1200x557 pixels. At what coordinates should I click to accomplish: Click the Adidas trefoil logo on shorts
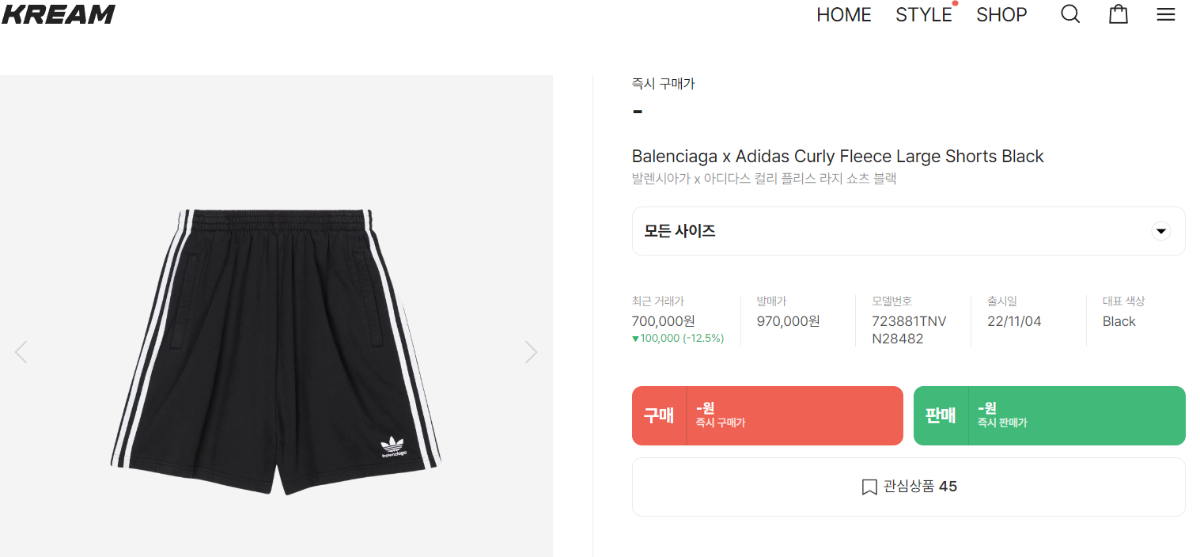coord(394,445)
